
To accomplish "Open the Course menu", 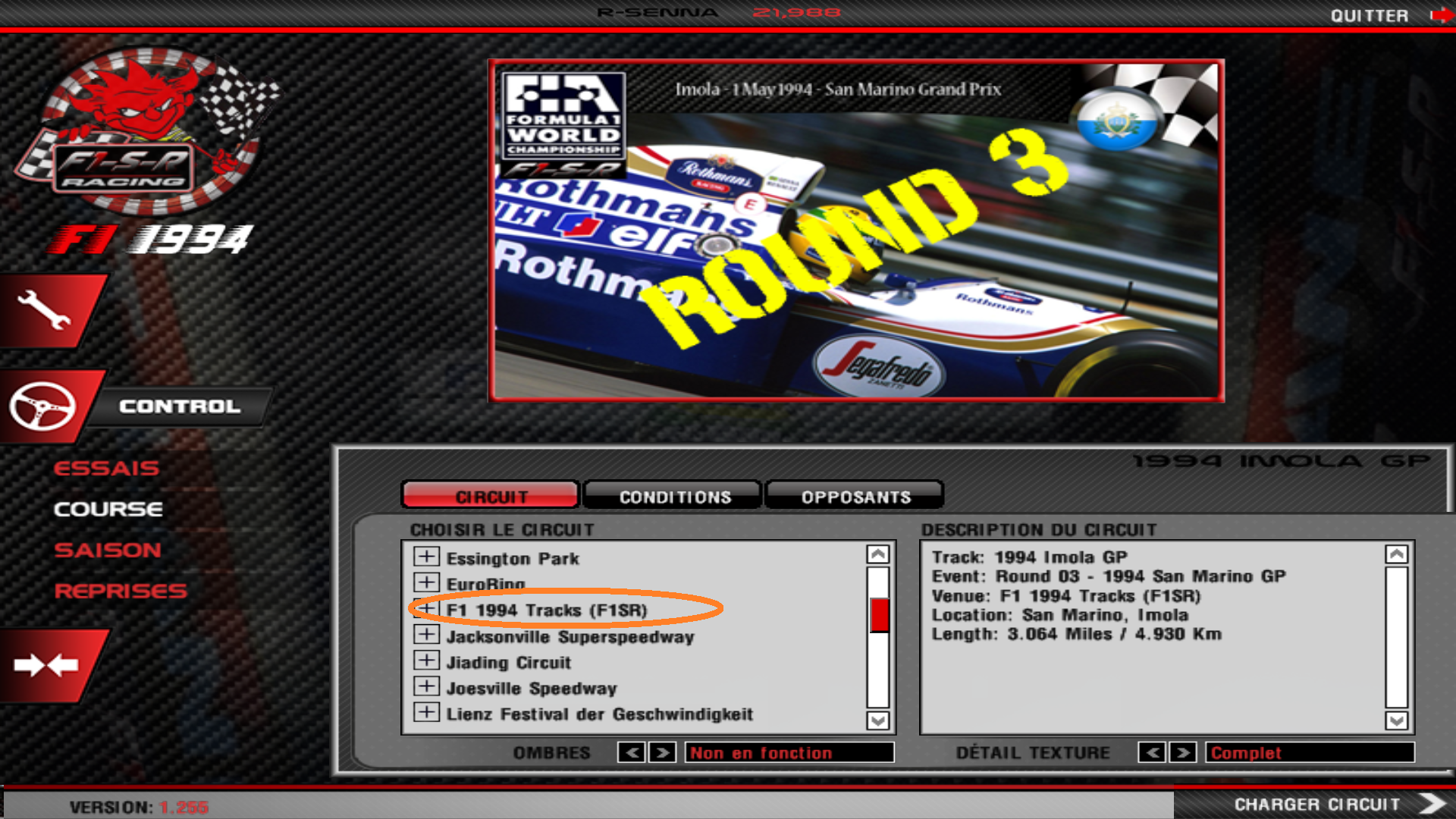I will point(108,509).
